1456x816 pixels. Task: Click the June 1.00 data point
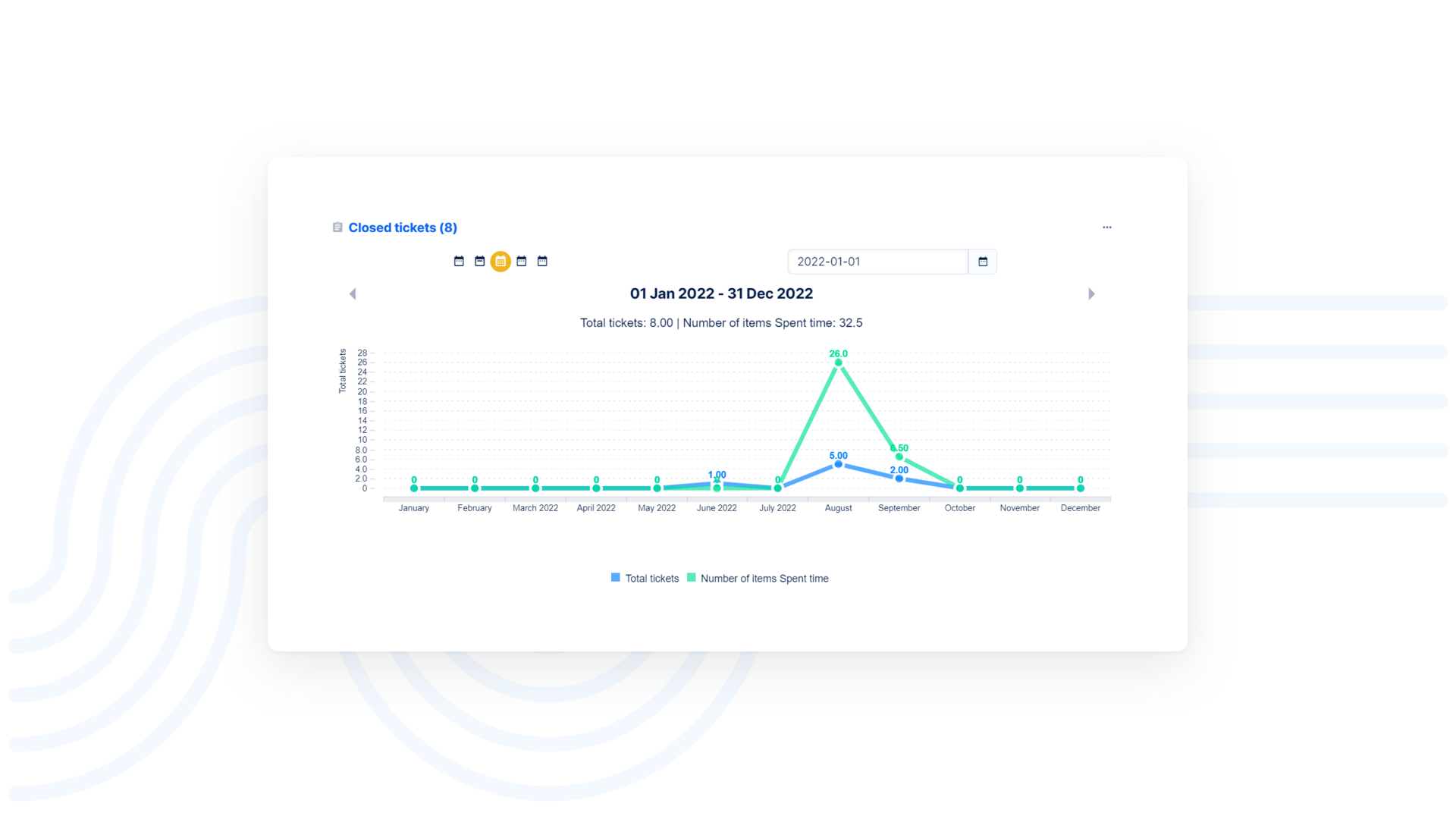[717, 482]
